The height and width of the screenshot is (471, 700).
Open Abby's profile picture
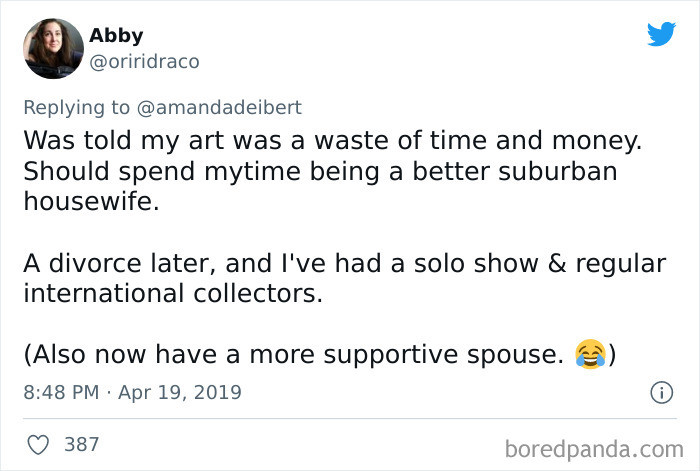[52, 48]
